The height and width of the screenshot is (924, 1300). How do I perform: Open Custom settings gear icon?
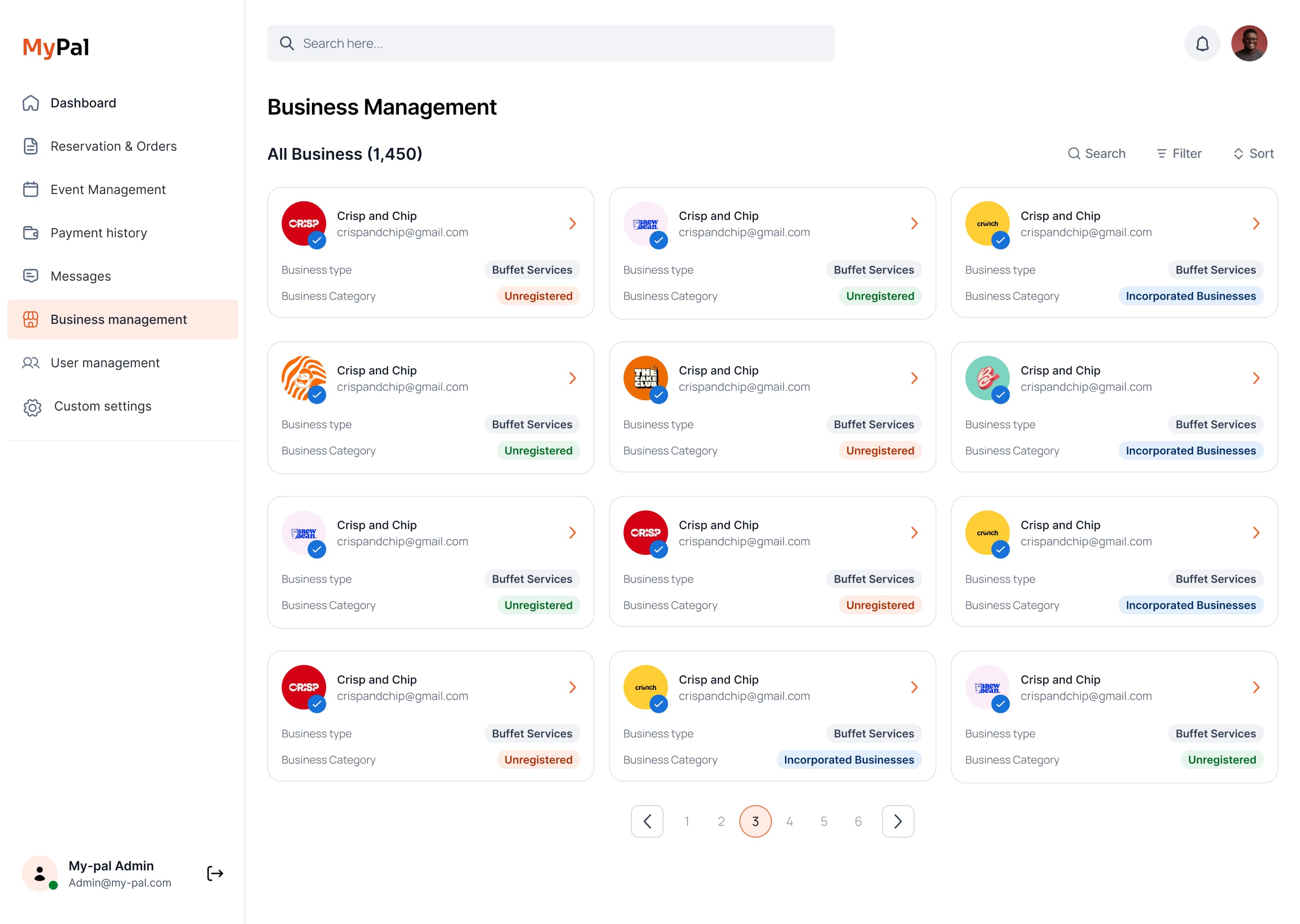tap(32, 407)
